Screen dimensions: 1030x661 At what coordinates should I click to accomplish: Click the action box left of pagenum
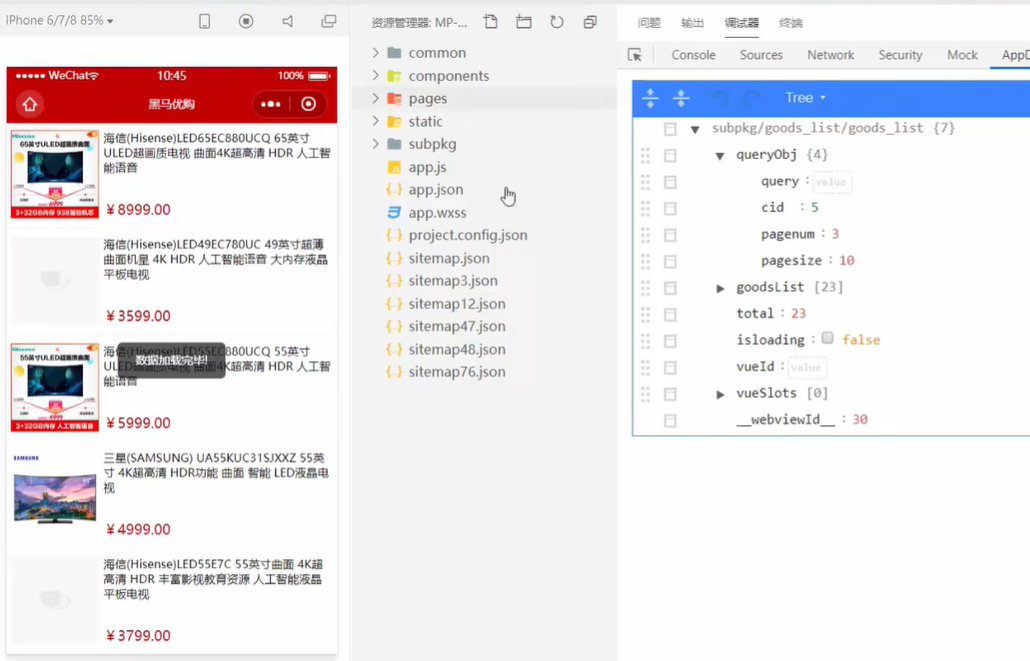(670, 235)
